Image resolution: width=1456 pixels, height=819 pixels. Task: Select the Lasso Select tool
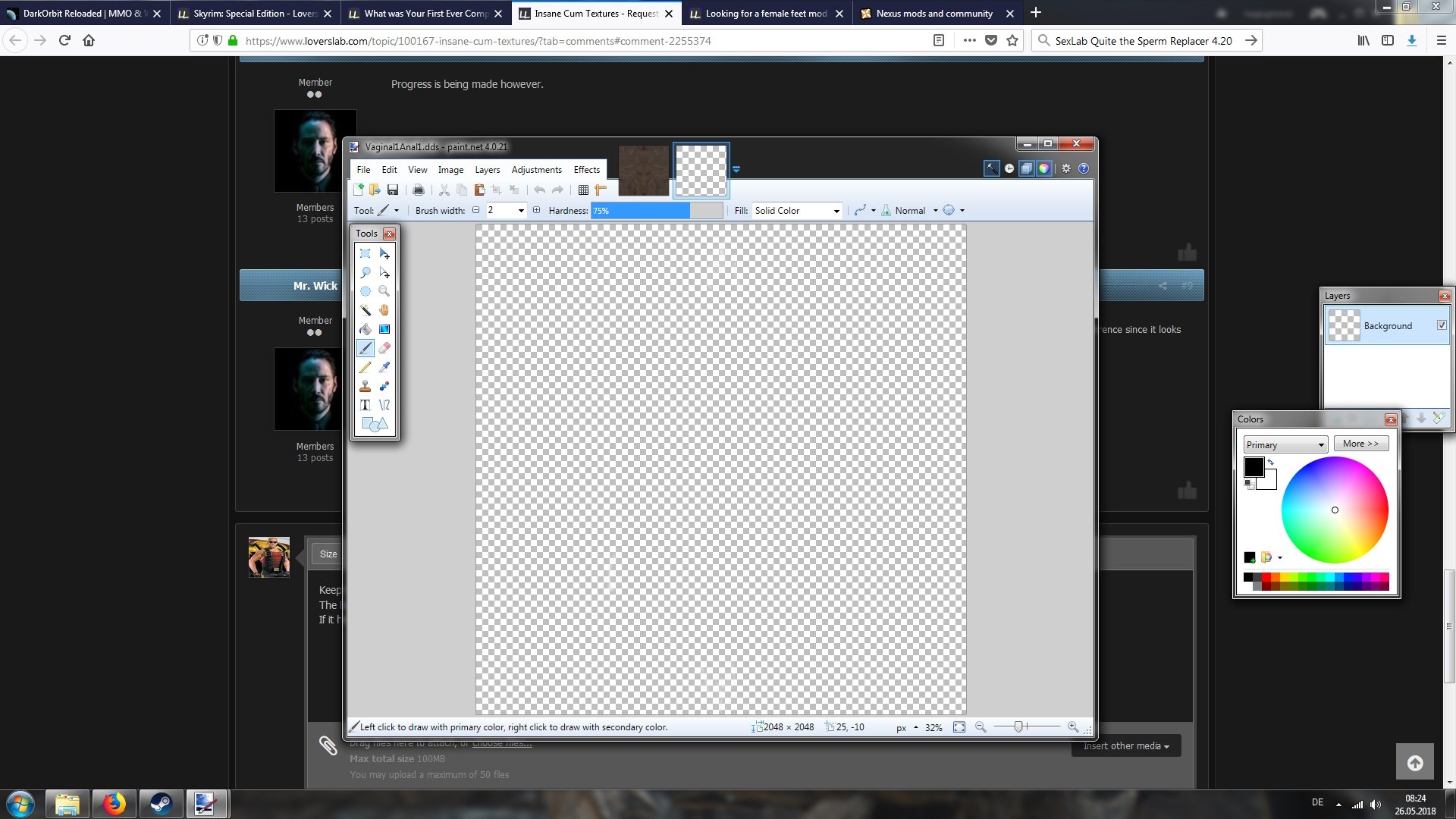tap(365, 272)
